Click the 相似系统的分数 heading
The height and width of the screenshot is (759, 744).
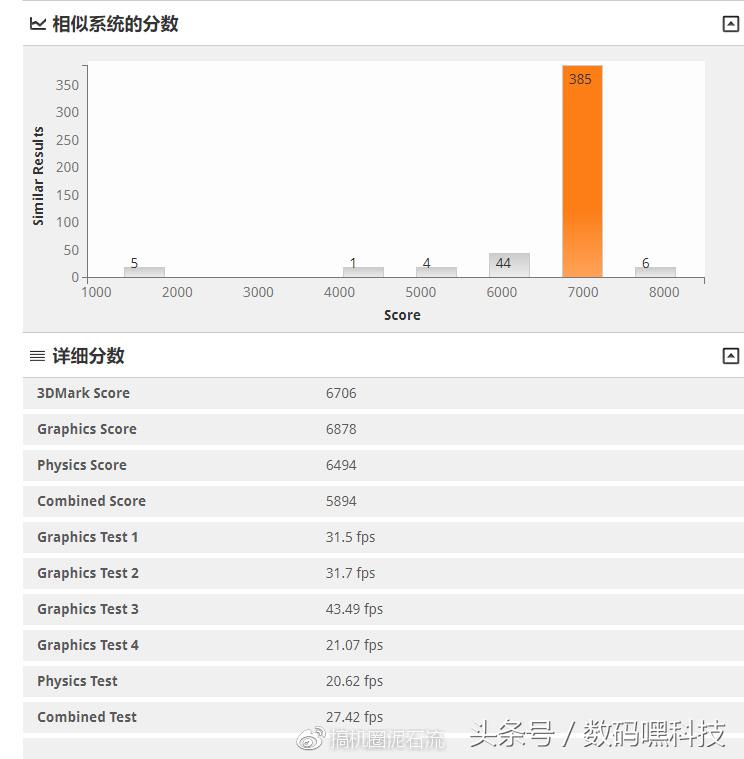(x=115, y=24)
